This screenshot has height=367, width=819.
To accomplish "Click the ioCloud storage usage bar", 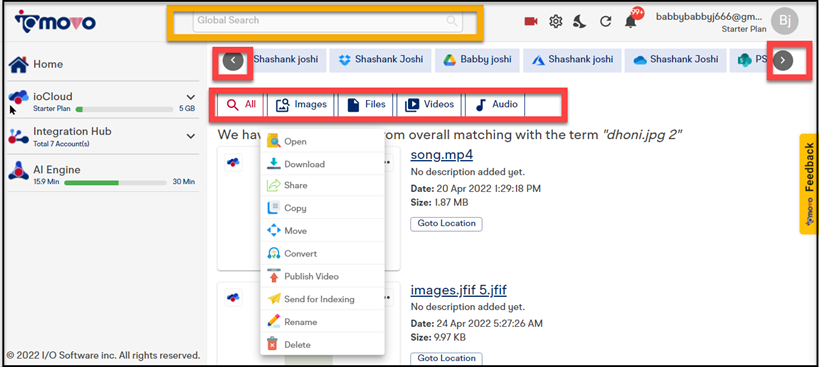I will (124, 110).
